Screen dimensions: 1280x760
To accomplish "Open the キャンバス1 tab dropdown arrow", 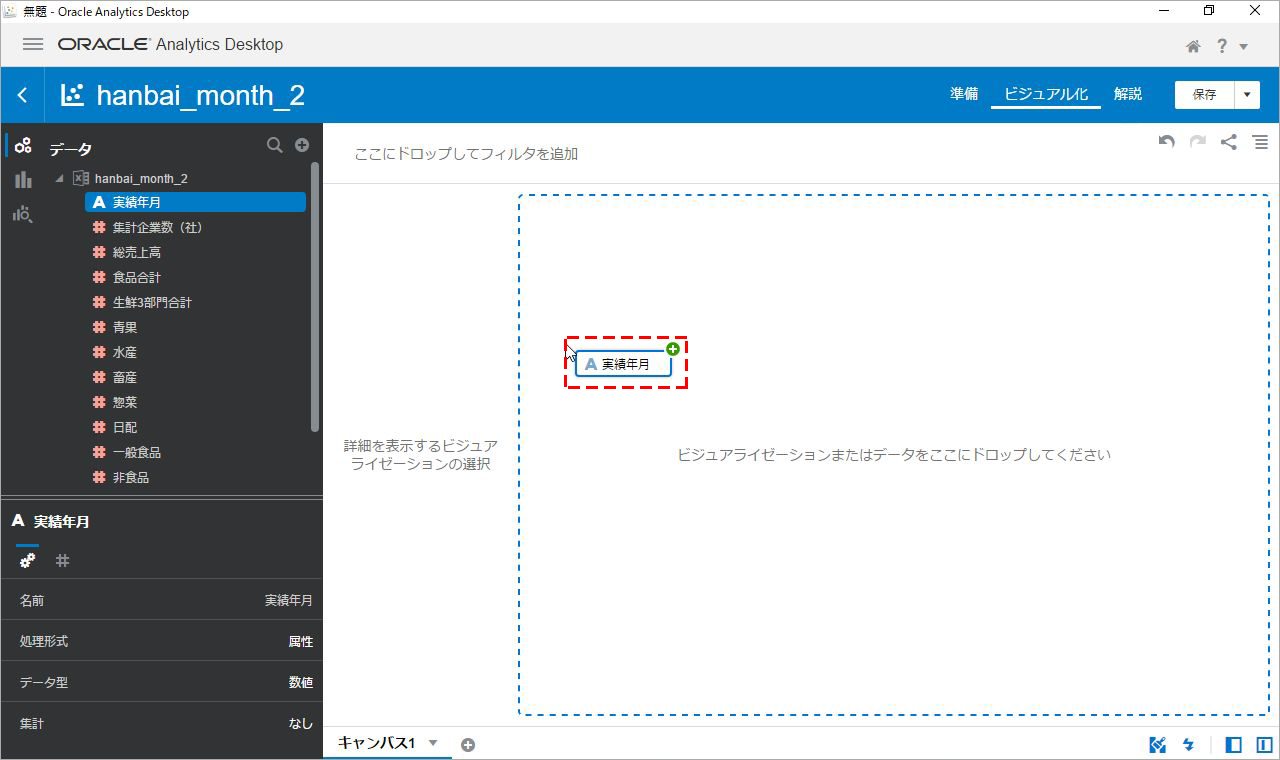I will click(x=433, y=743).
